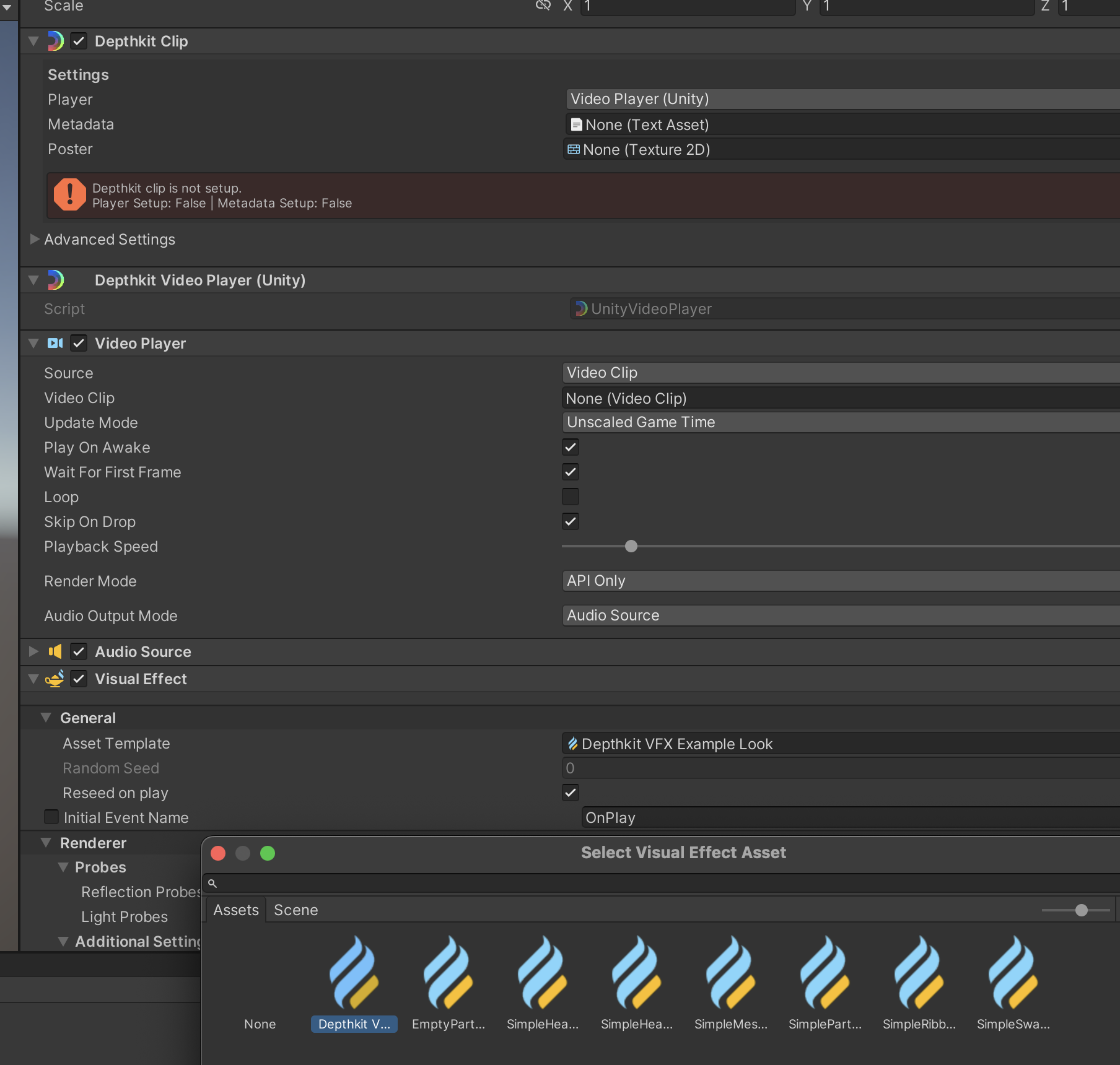
Task: Switch to the Scene tab
Action: pyautogui.click(x=295, y=910)
